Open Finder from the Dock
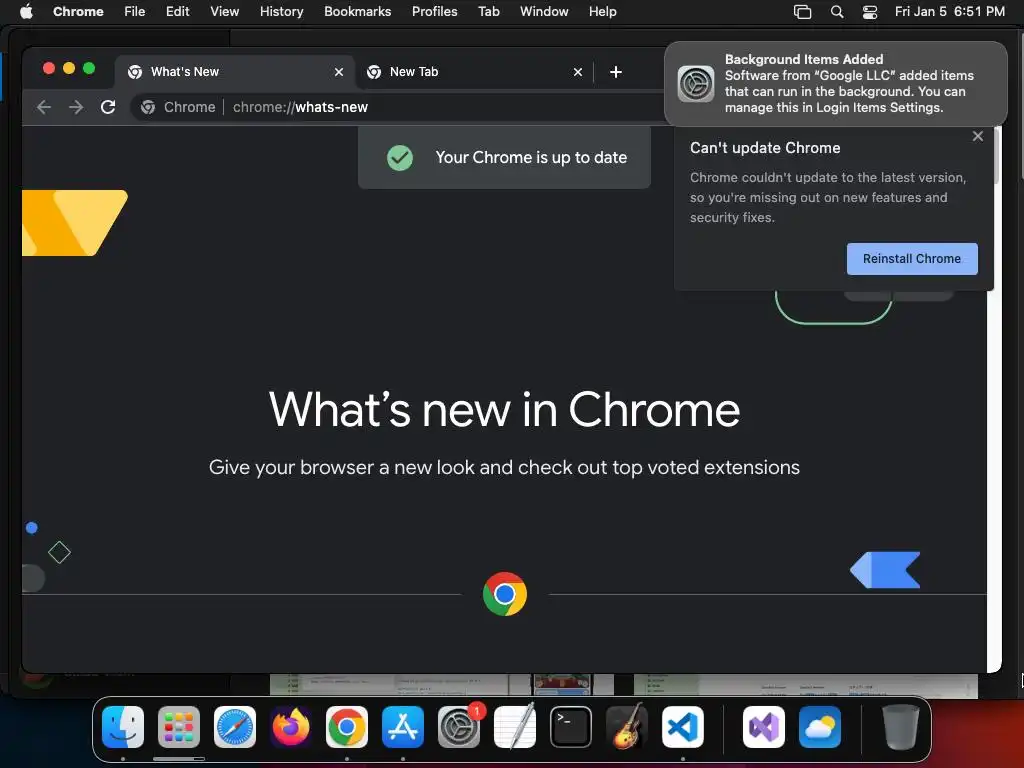Viewport: 1024px width, 768px height. coord(123,727)
